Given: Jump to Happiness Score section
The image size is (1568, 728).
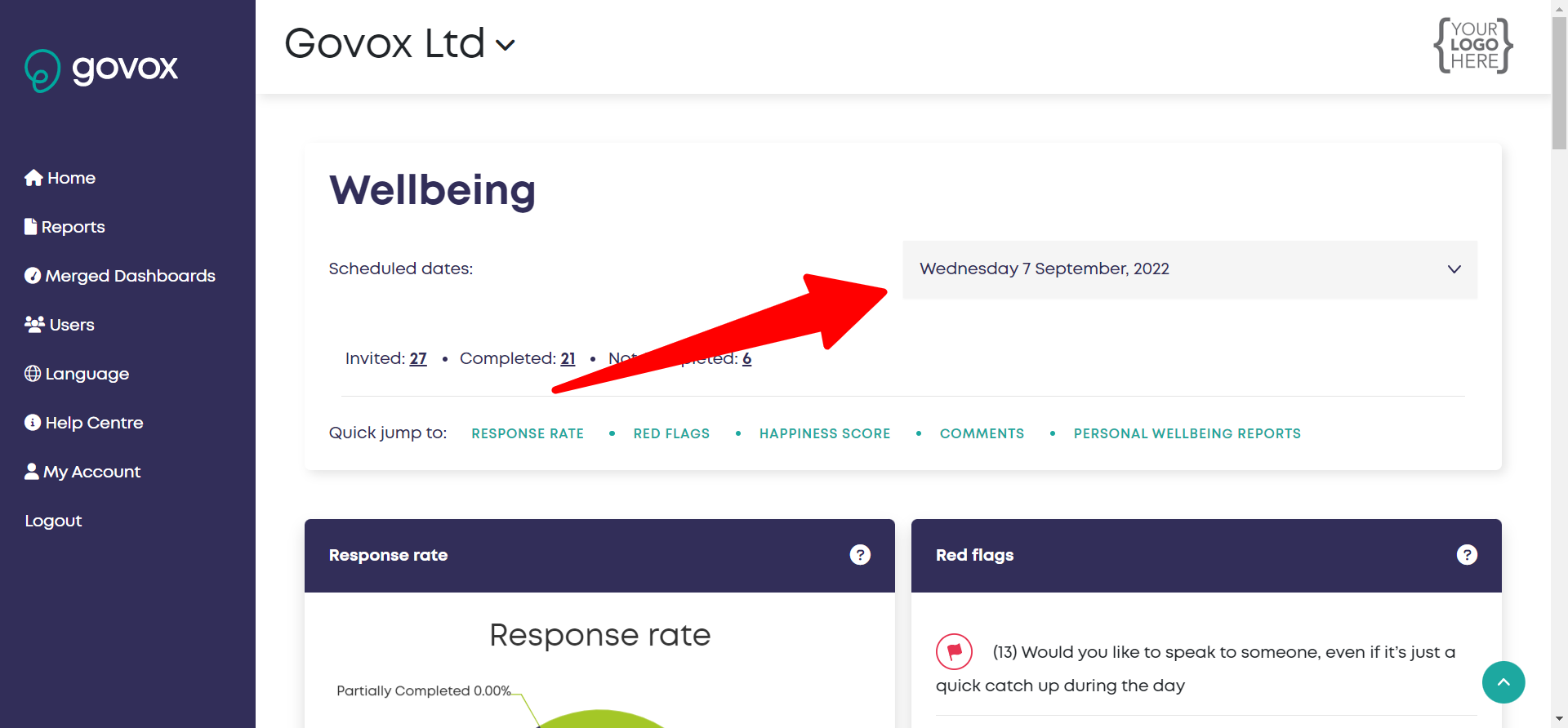Looking at the screenshot, I should coord(825,433).
